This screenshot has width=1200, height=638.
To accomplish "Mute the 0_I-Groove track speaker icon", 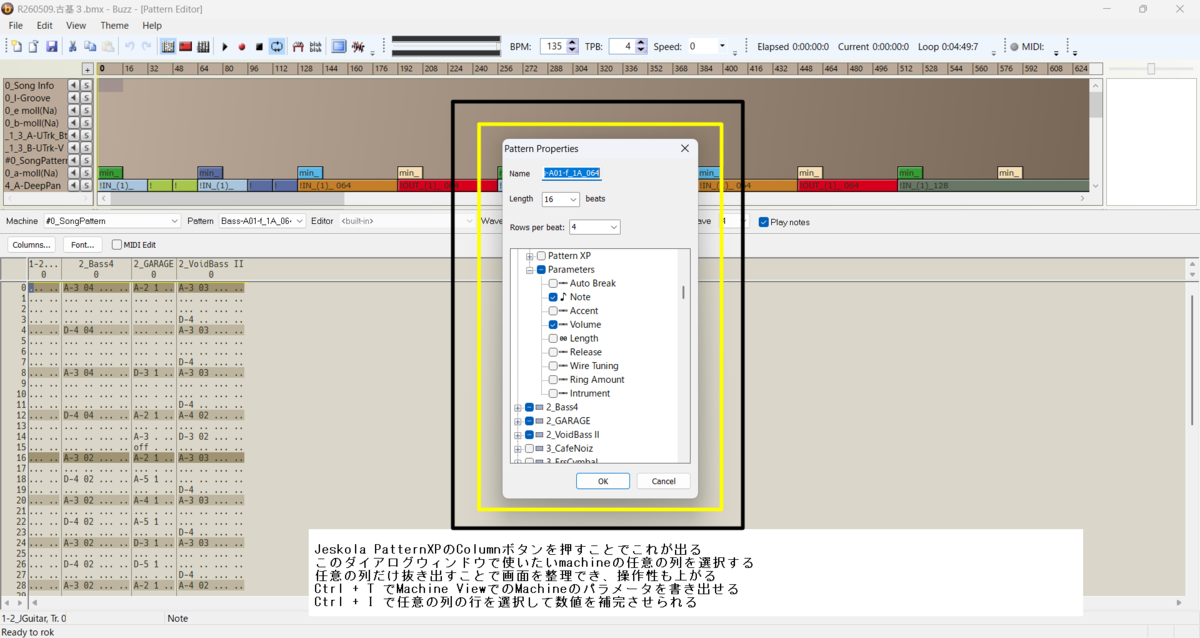I will click(x=73, y=98).
